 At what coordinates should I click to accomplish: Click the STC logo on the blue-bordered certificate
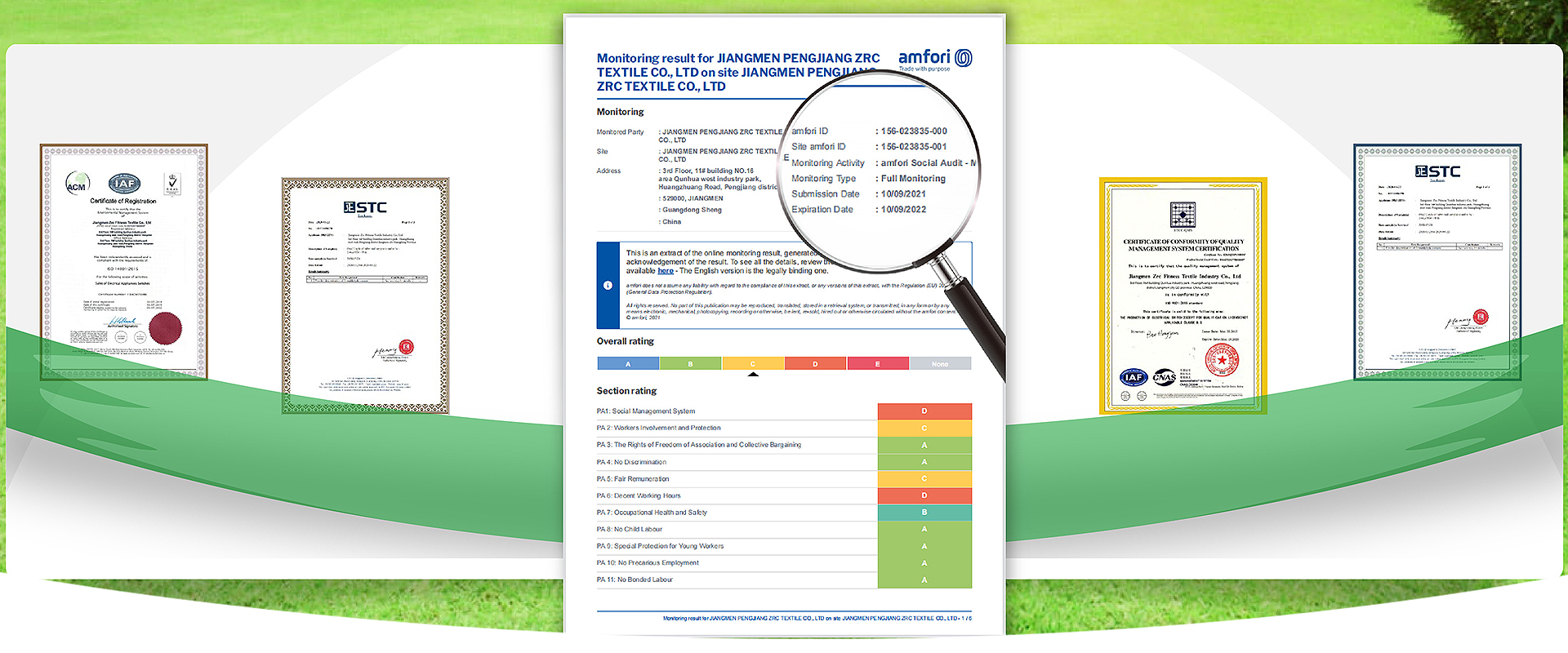tap(1437, 171)
